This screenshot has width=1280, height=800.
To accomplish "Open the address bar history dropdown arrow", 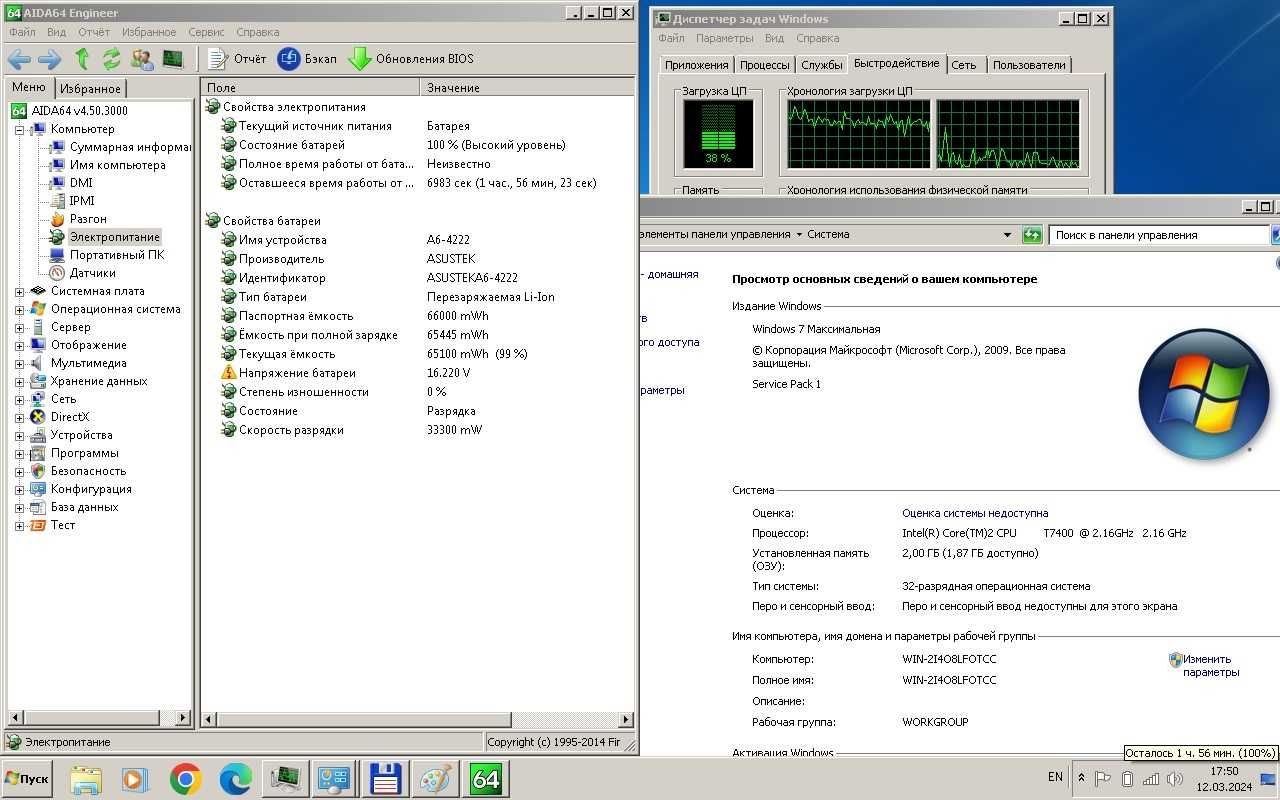I will pos(1007,235).
